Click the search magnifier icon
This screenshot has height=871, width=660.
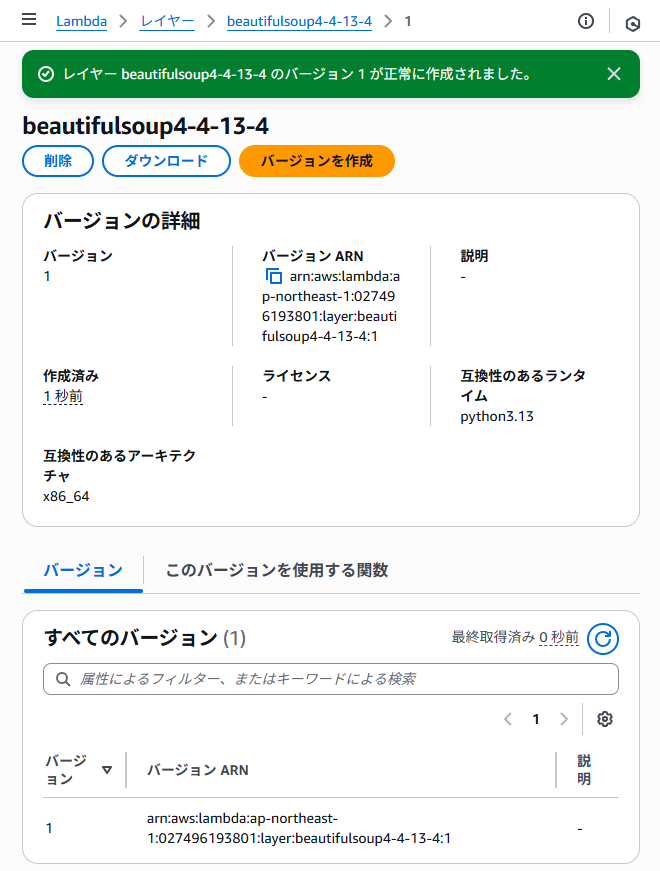(63, 679)
